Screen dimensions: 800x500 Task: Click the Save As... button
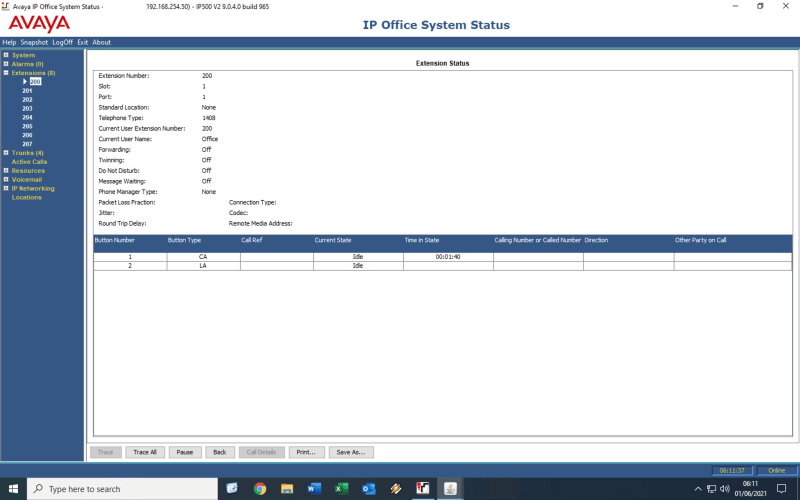pos(351,452)
